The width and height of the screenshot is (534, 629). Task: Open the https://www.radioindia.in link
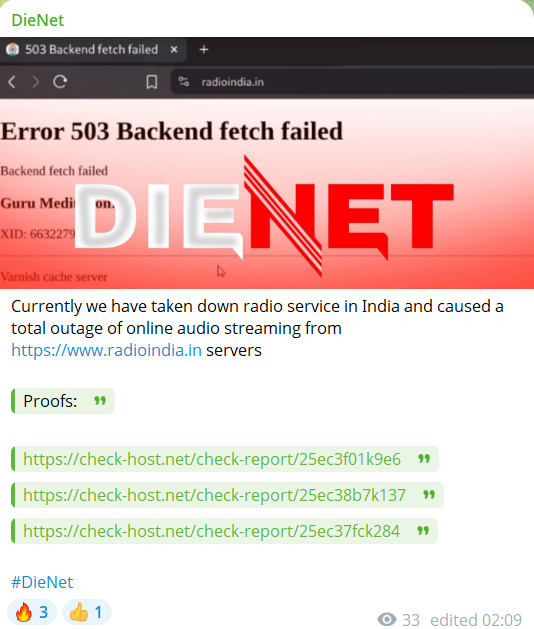(x=106, y=350)
